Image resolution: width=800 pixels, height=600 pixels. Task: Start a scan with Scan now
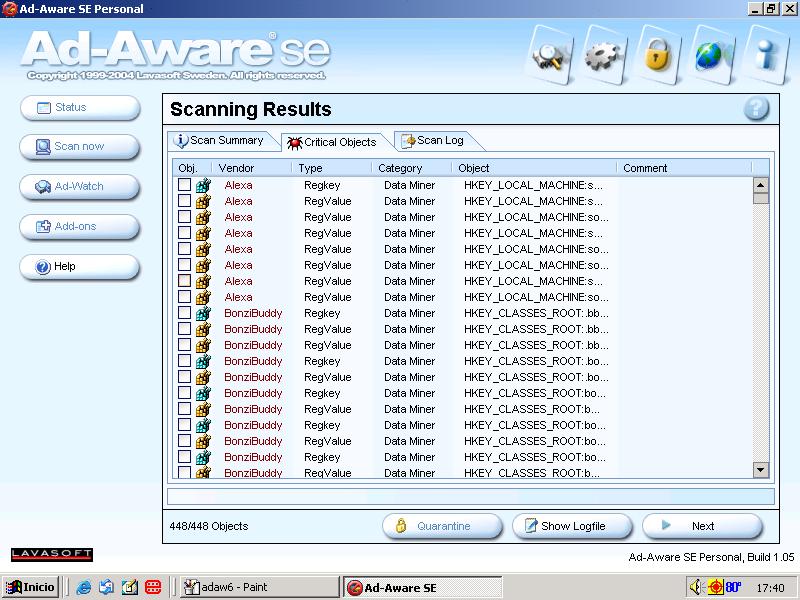(80, 147)
